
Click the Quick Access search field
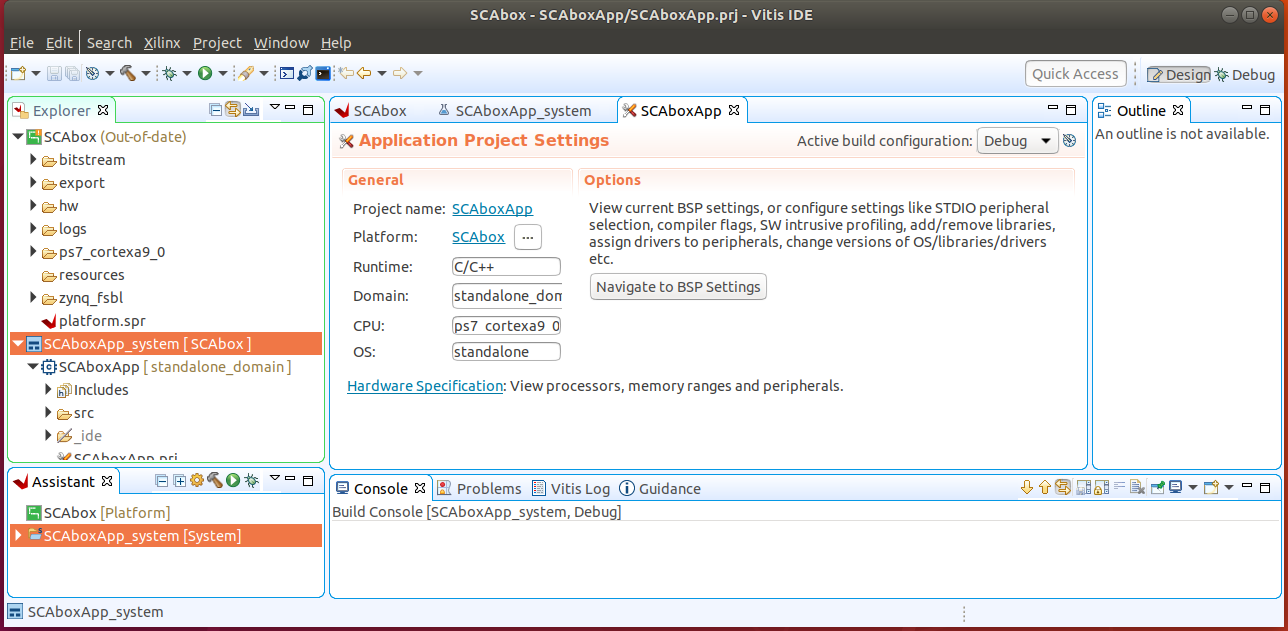pyautogui.click(x=1075, y=74)
